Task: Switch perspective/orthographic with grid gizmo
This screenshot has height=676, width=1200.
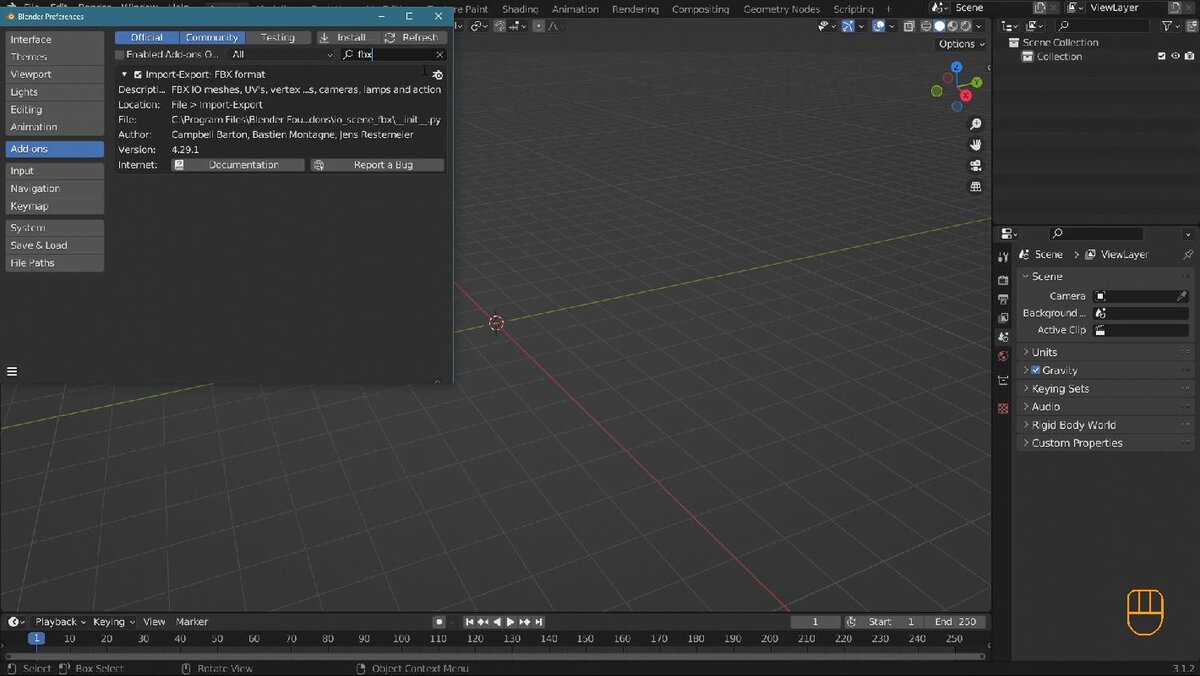Action: pyautogui.click(x=976, y=187)
